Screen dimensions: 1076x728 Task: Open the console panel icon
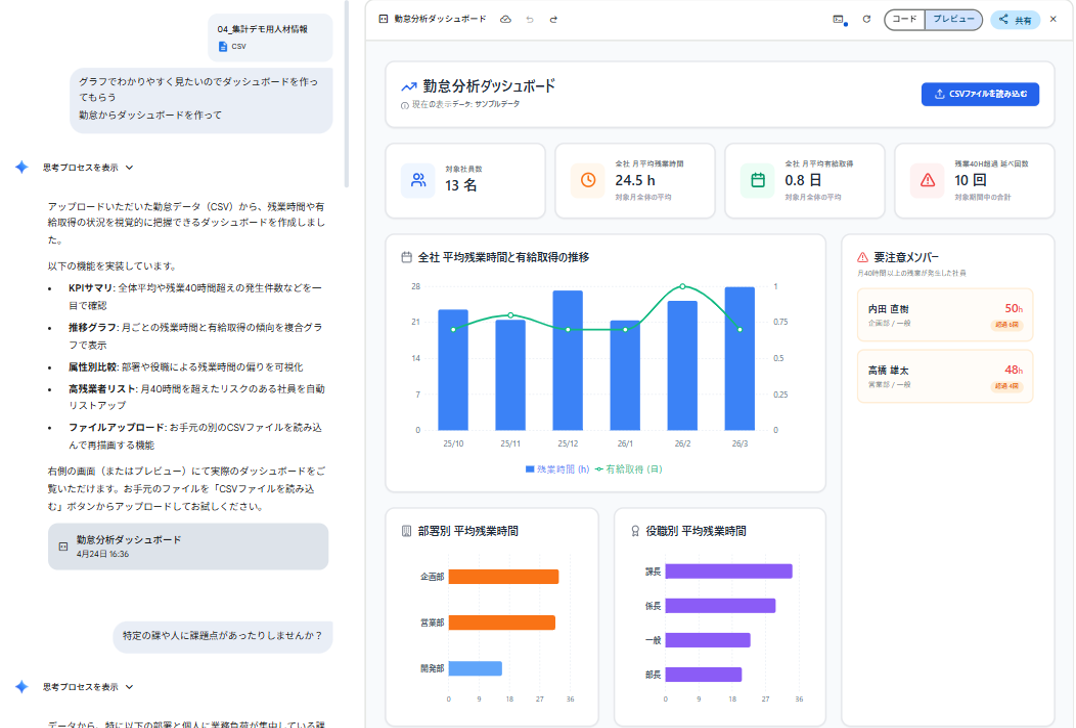coord(839,20)
